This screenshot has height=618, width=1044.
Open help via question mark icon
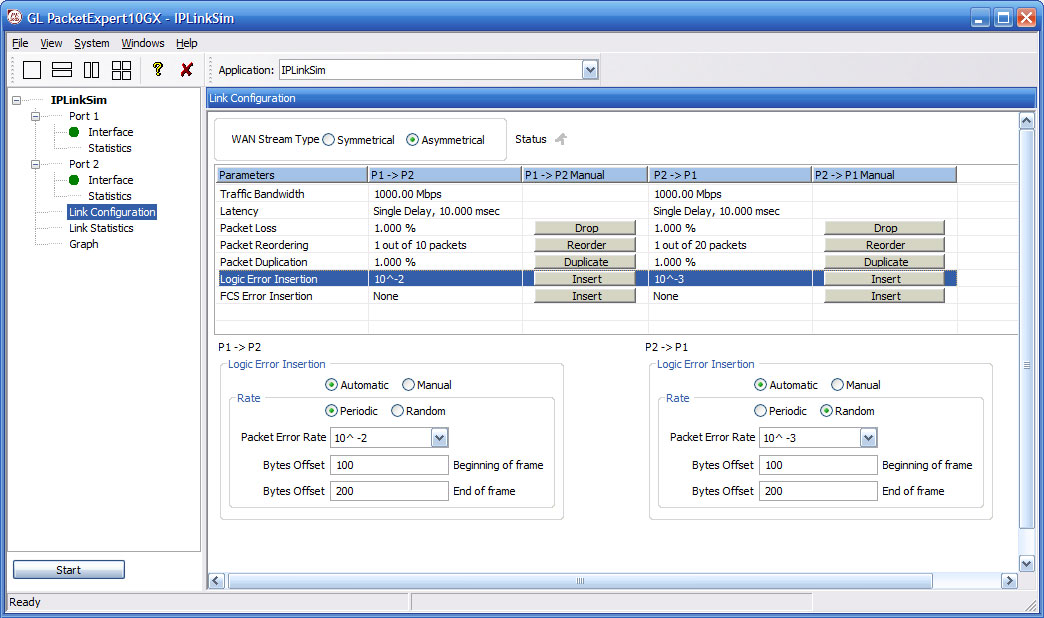click(158, 69)
